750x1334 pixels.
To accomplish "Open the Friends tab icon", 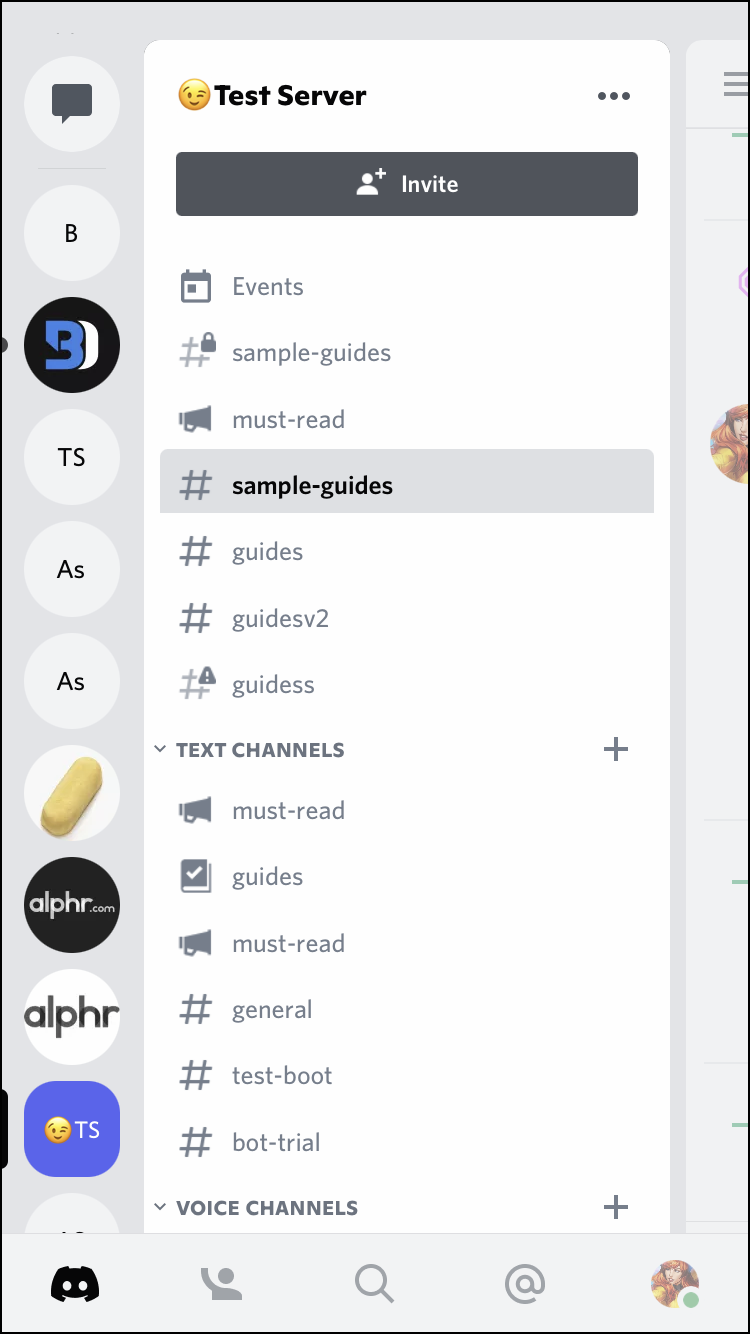I will [x=224, y=1284].
